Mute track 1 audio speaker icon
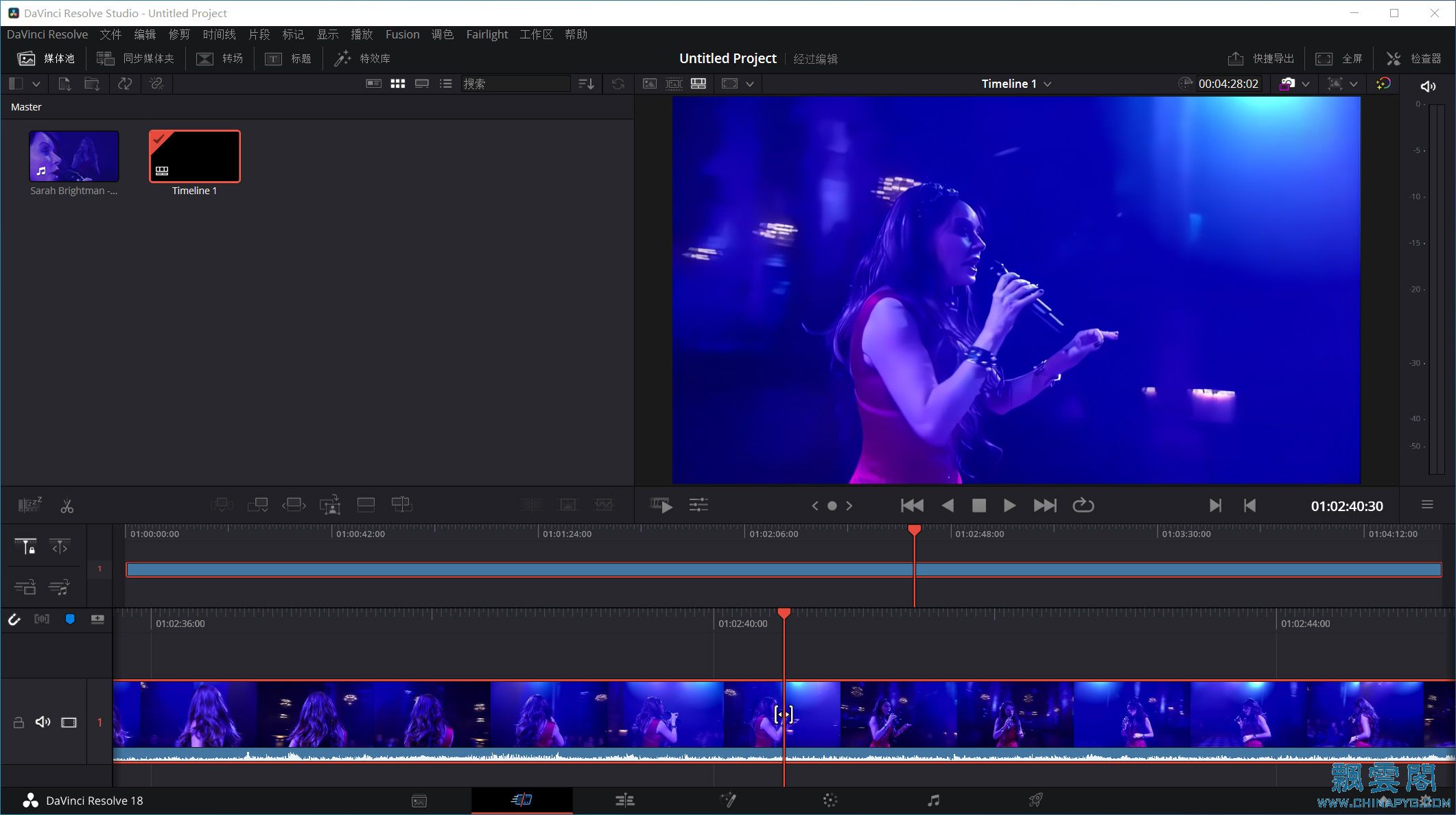 (43, 722)
